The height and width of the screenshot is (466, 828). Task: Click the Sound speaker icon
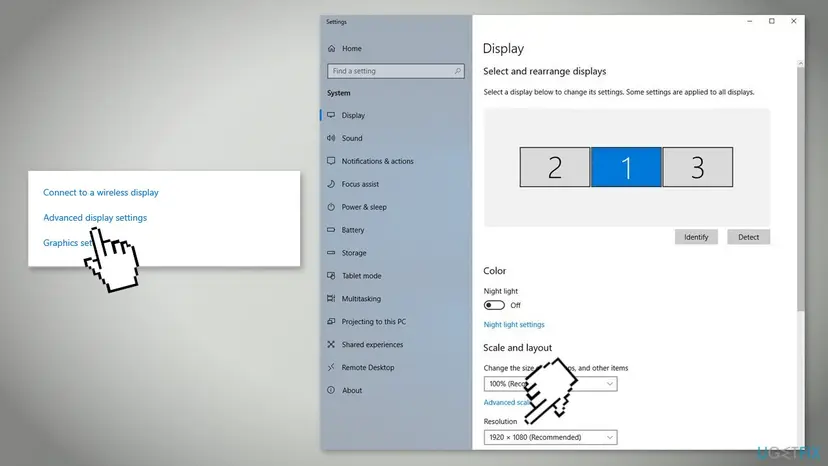(x=331, y=138)
